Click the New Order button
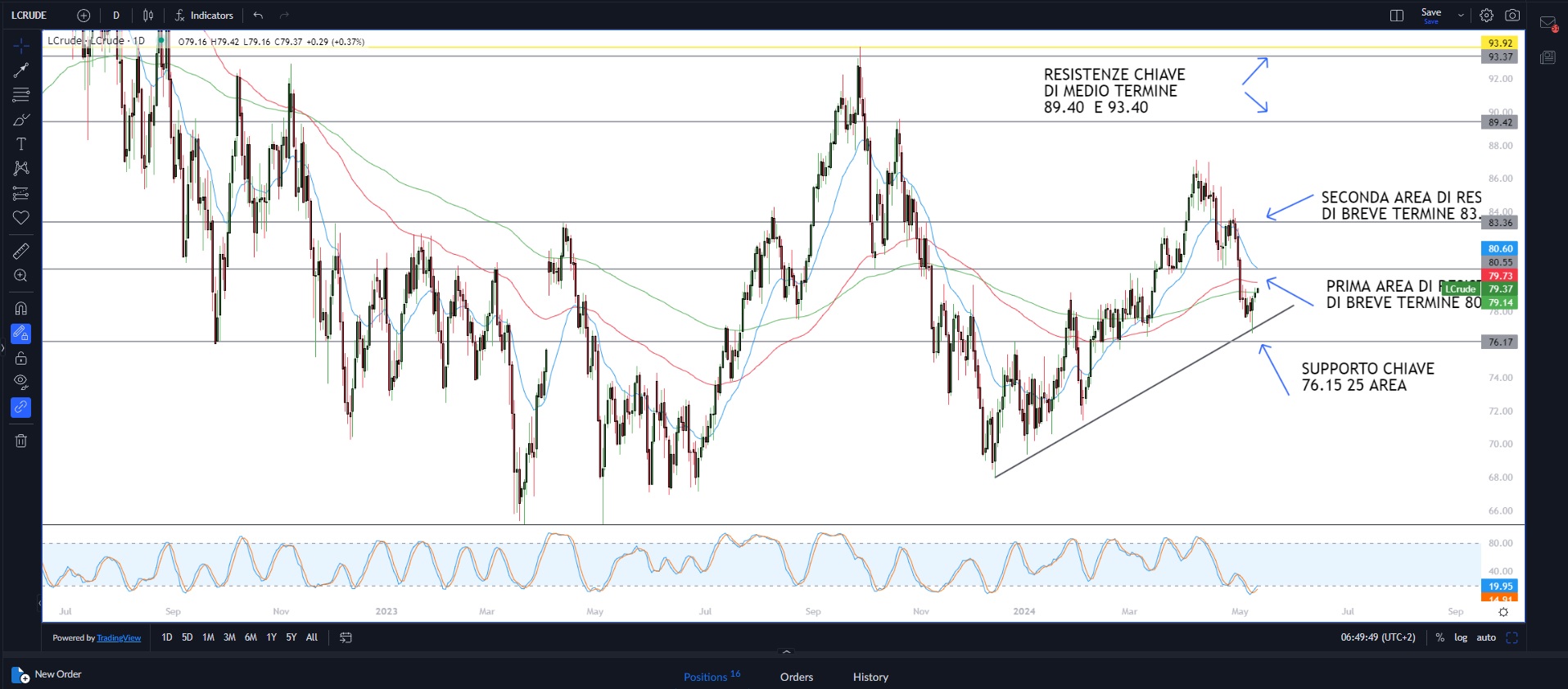 tap(47, 675)
